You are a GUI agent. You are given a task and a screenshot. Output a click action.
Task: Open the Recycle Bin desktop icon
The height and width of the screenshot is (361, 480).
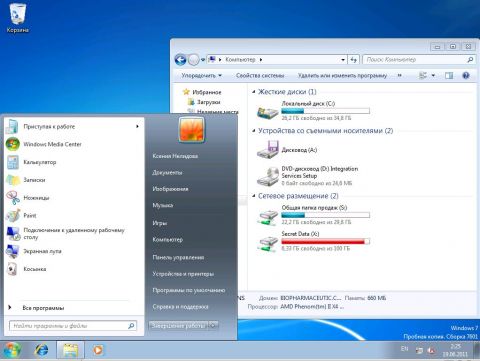pos(17,18)
